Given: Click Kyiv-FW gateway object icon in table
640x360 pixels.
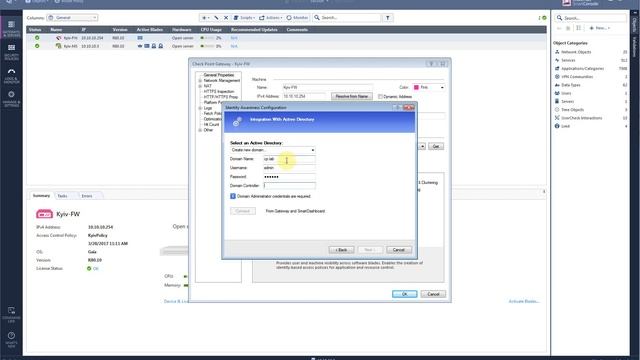Looking at the screenshot, I should coord(58,38).
